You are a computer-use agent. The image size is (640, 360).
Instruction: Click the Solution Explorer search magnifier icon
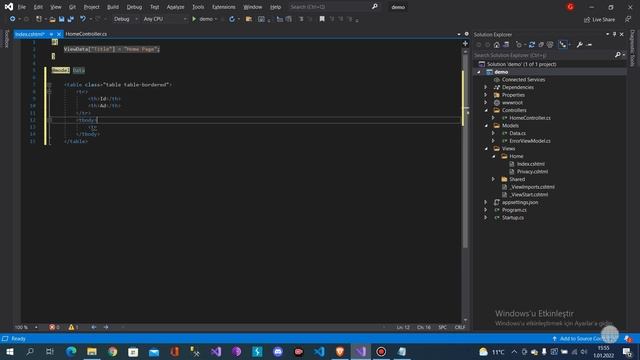(x=618, y=55)
